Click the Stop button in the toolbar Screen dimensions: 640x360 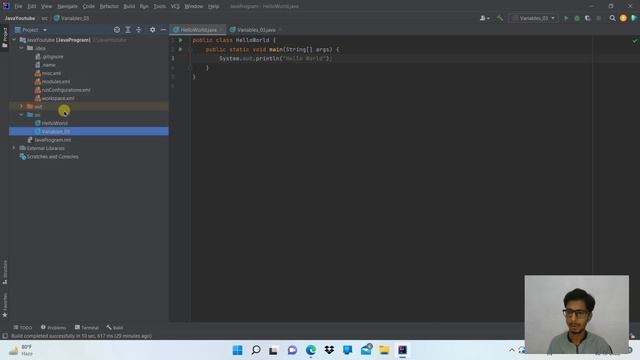(x=599, y=18)
